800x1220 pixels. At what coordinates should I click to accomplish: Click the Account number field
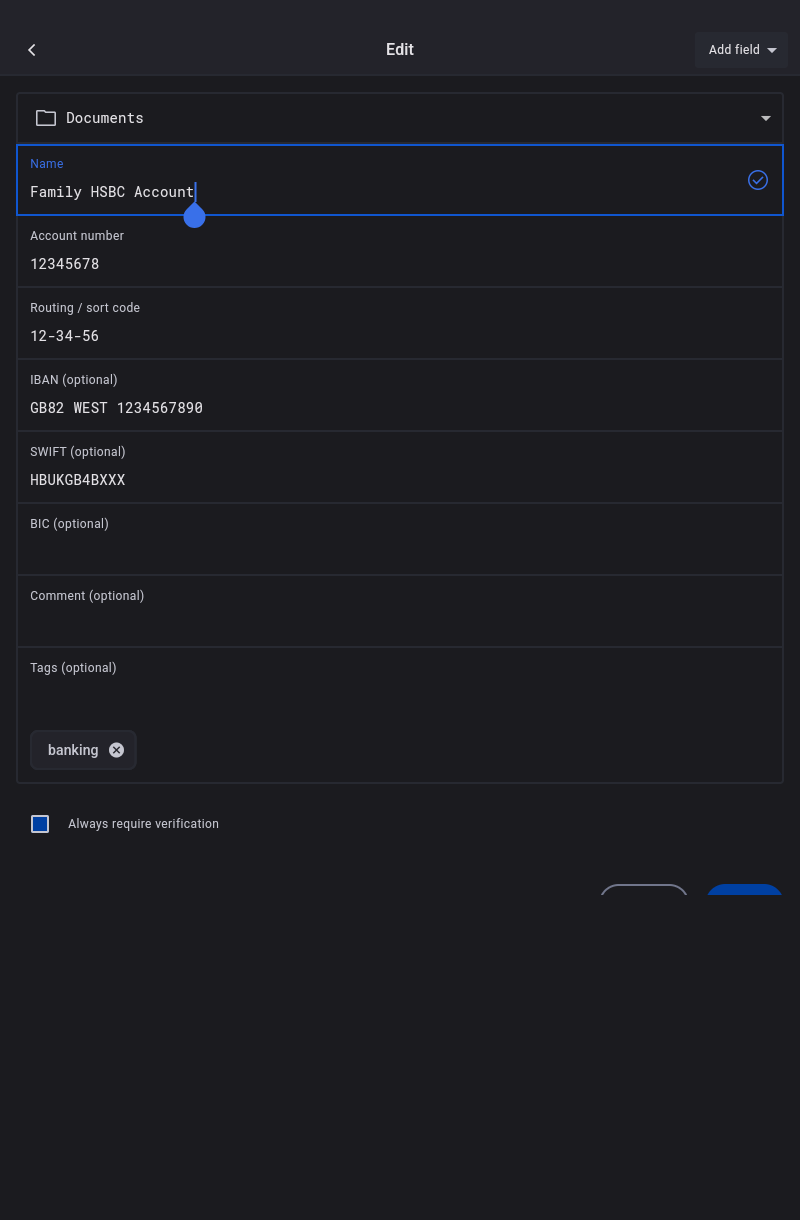[400, 264]
